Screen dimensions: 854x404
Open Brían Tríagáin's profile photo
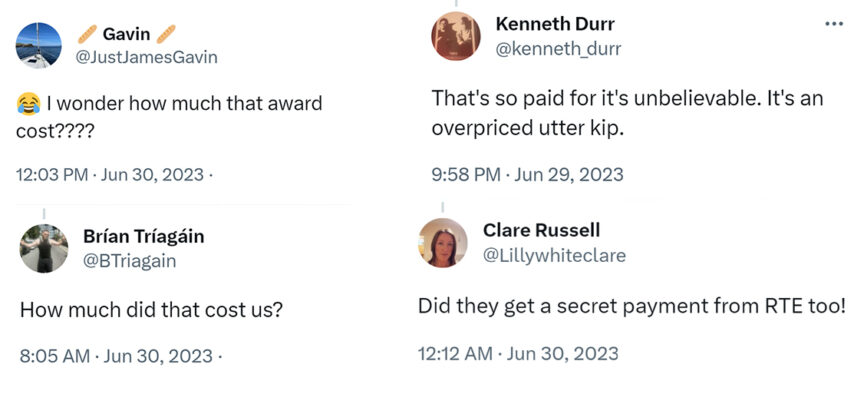[44, 248]
